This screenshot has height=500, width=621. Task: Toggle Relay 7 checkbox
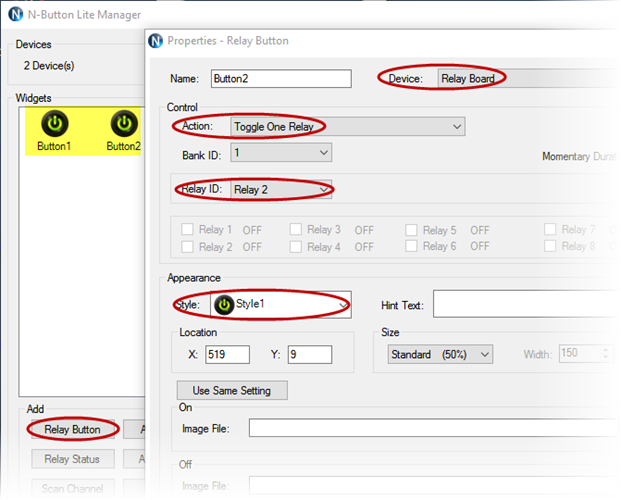(x=550, y=229)
